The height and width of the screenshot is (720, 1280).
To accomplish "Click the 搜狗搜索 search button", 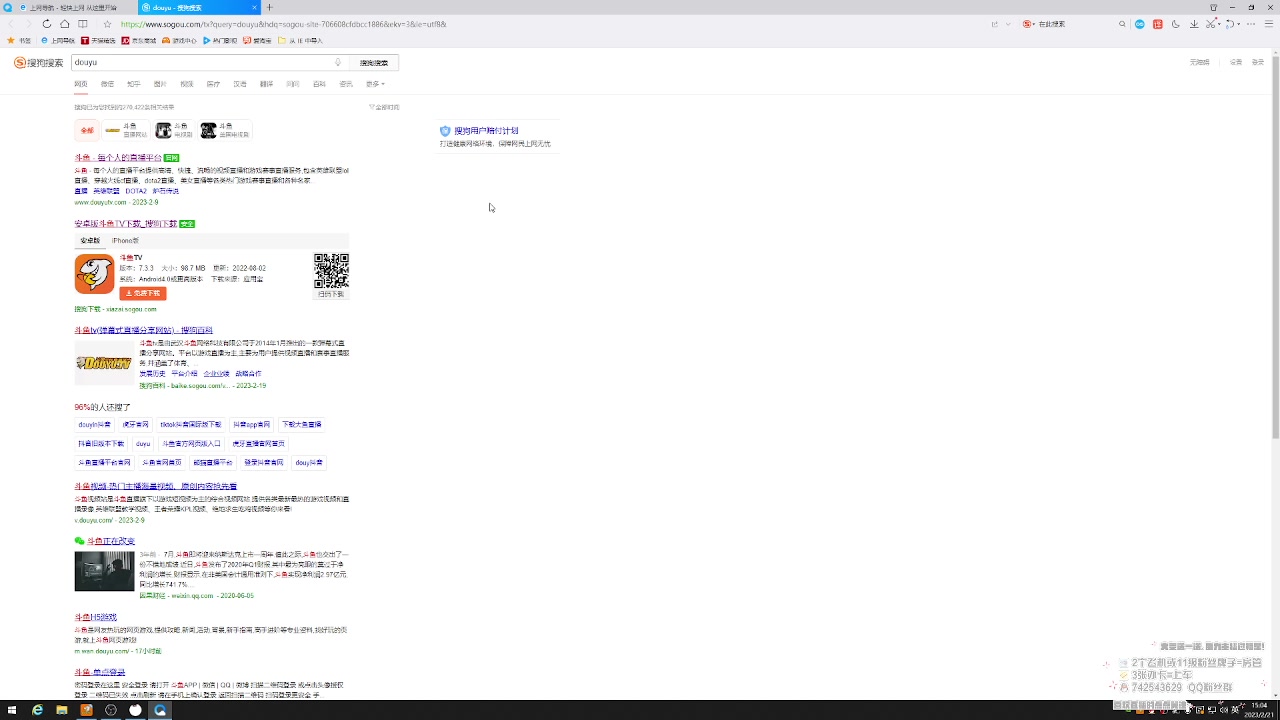I will point(374,62).
